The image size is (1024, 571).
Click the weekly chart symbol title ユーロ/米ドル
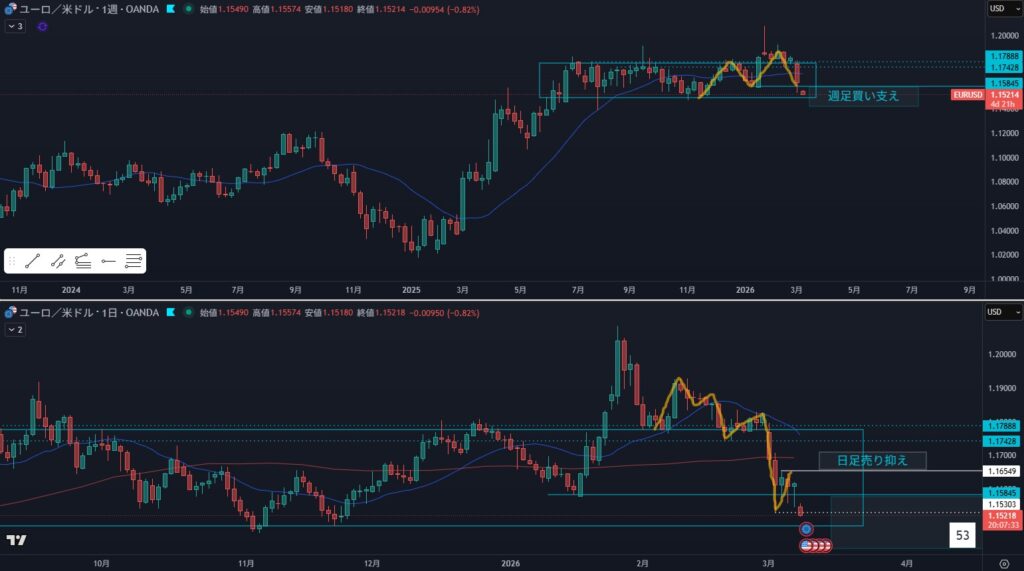[x=60, y=8]
